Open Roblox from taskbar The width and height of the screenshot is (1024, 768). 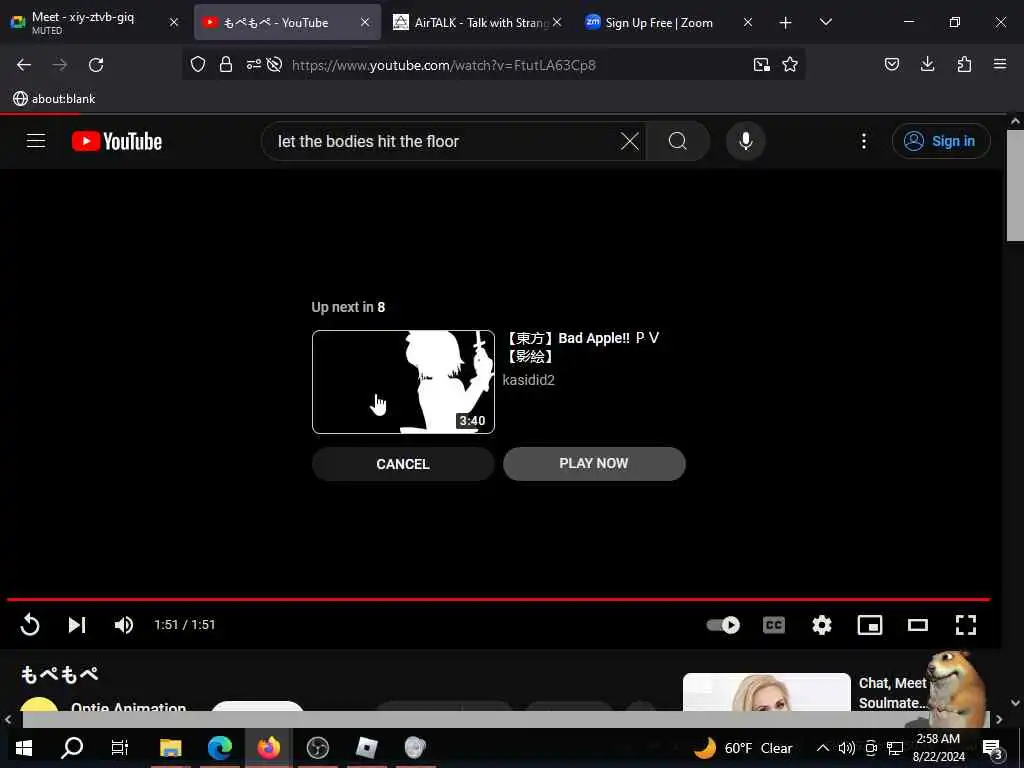[x=366, y=748]
